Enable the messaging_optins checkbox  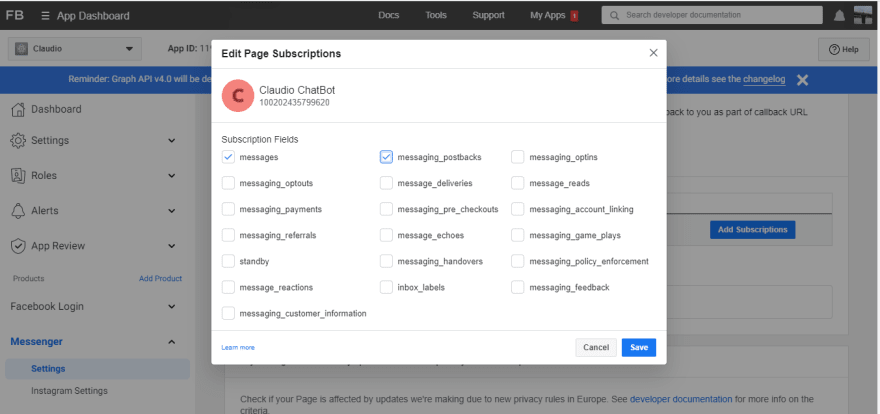(517, 157)
